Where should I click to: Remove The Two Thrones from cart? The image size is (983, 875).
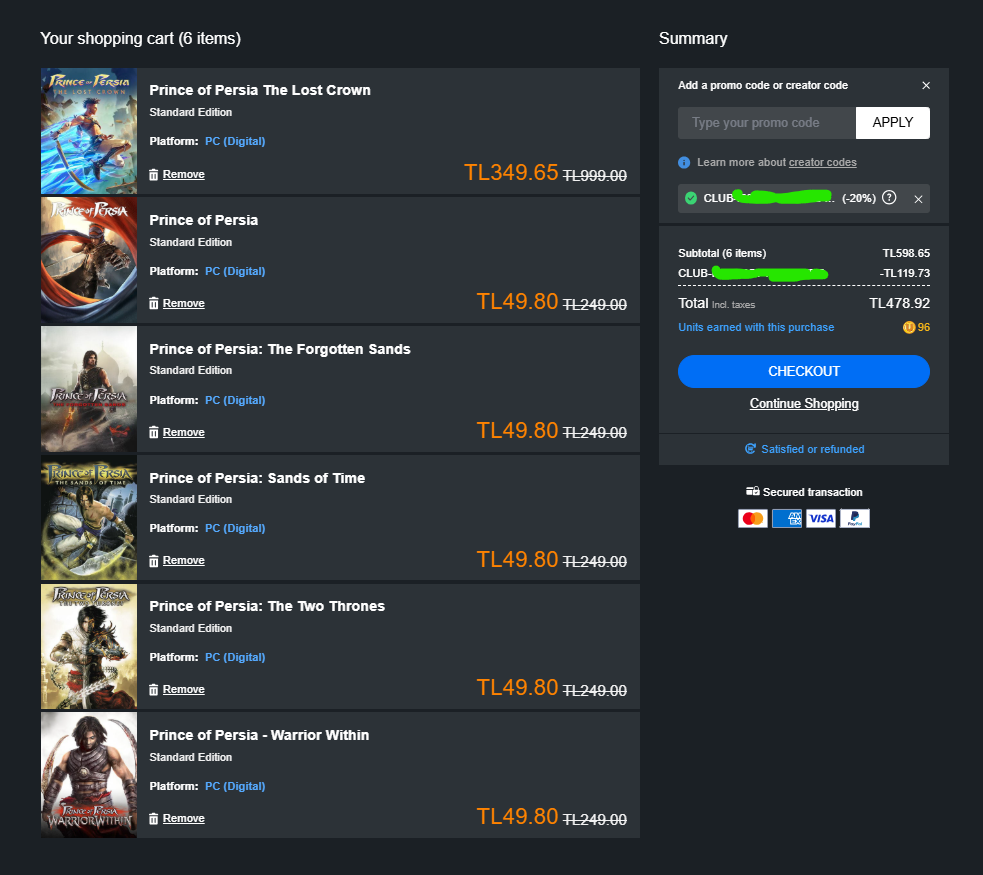(183, 689)
